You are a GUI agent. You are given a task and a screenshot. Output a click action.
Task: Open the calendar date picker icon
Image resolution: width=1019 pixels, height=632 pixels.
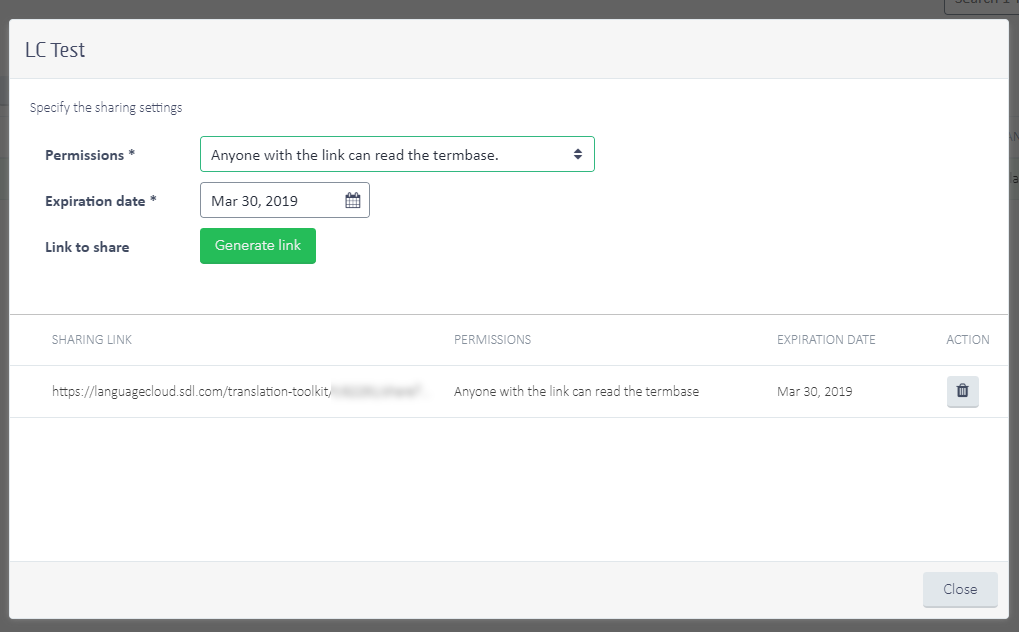point(353,200)
